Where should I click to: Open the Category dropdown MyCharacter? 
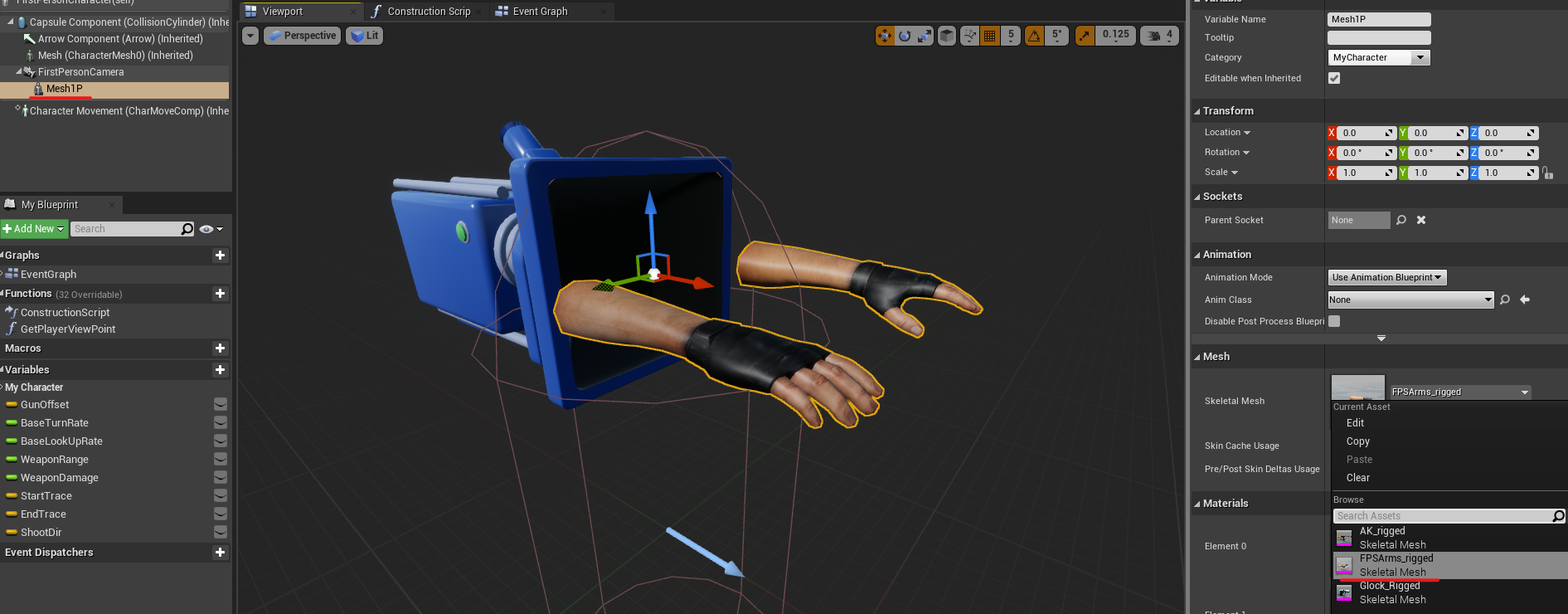tap(1379, 58)
